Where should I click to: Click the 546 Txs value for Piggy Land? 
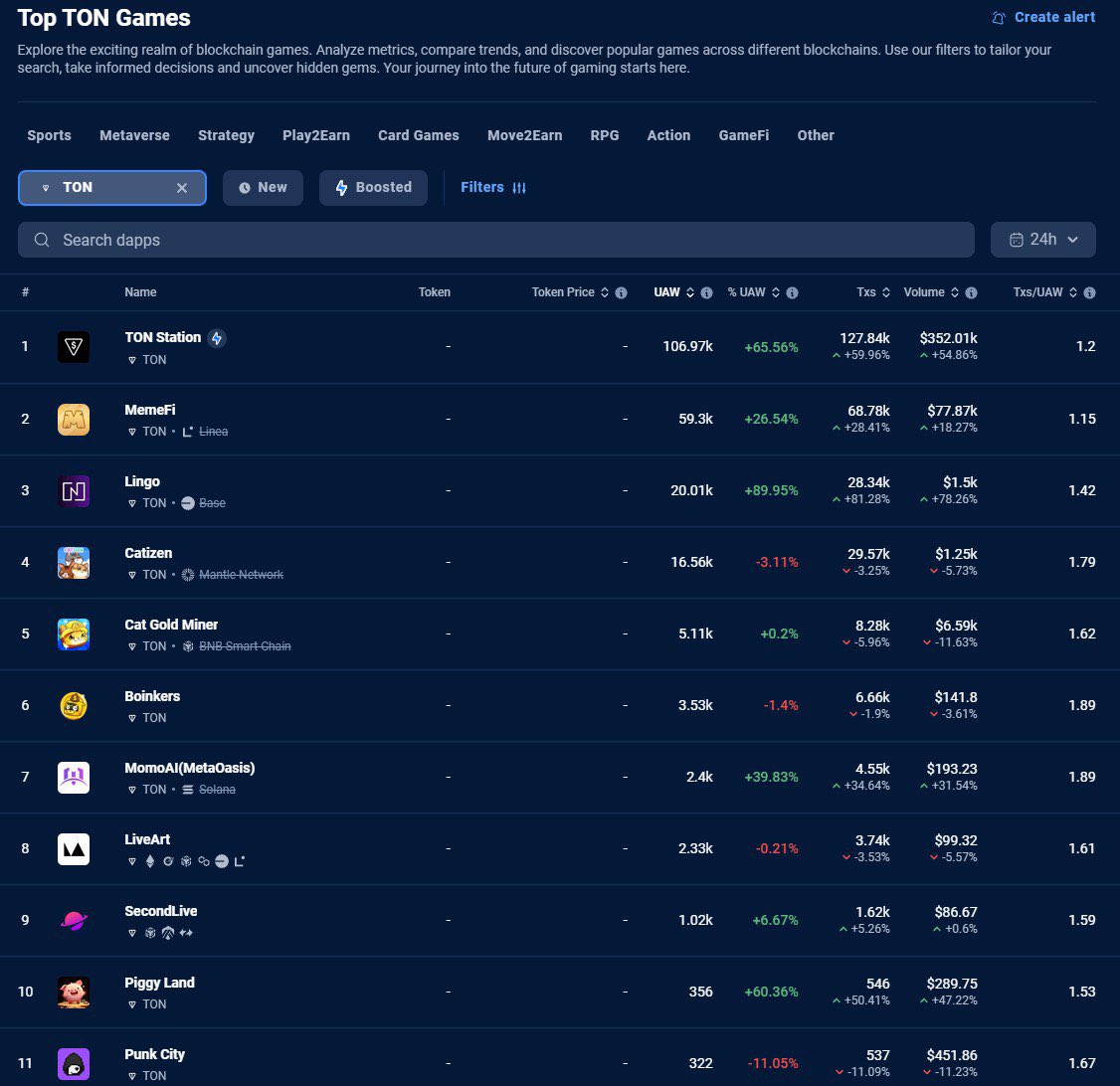coord(878,984)
